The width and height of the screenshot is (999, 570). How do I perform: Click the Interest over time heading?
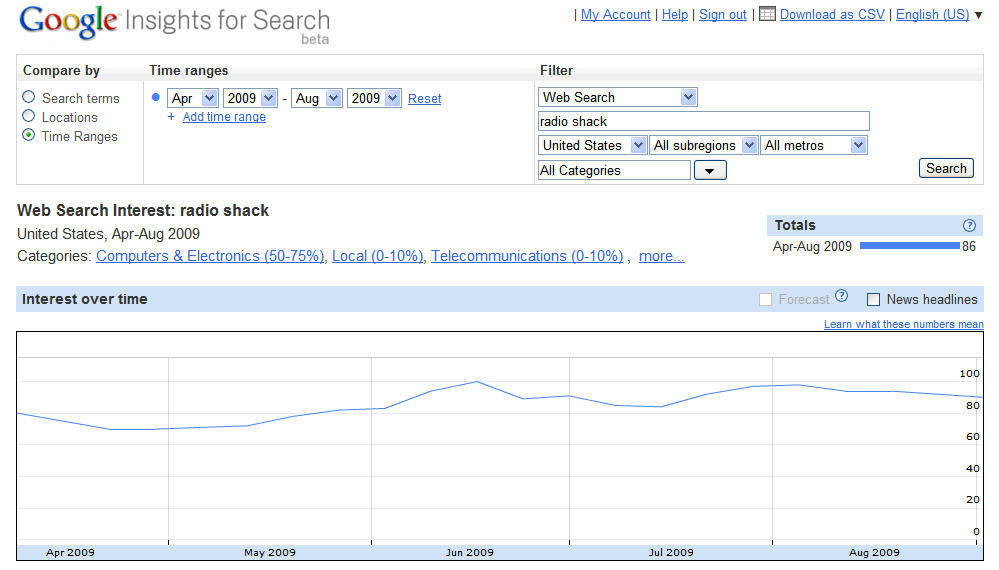pos(85,299)
